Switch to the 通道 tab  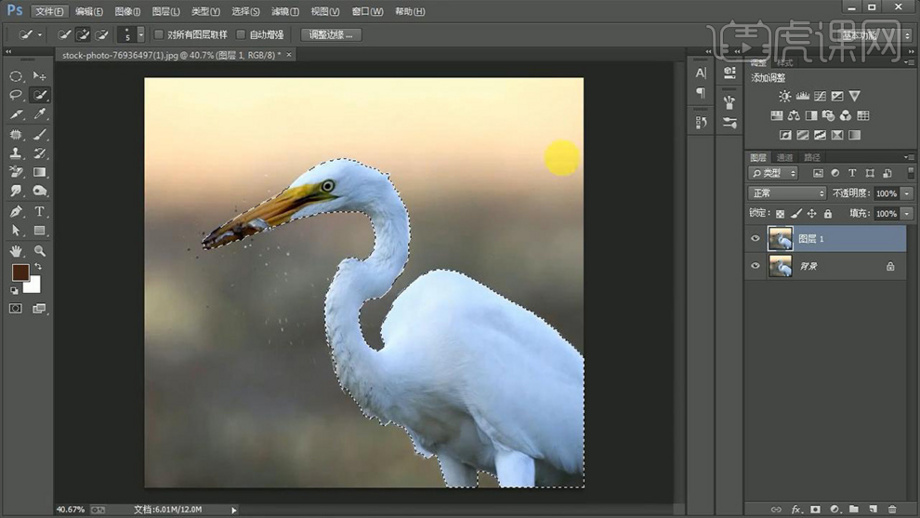click(x=785, y=157)
